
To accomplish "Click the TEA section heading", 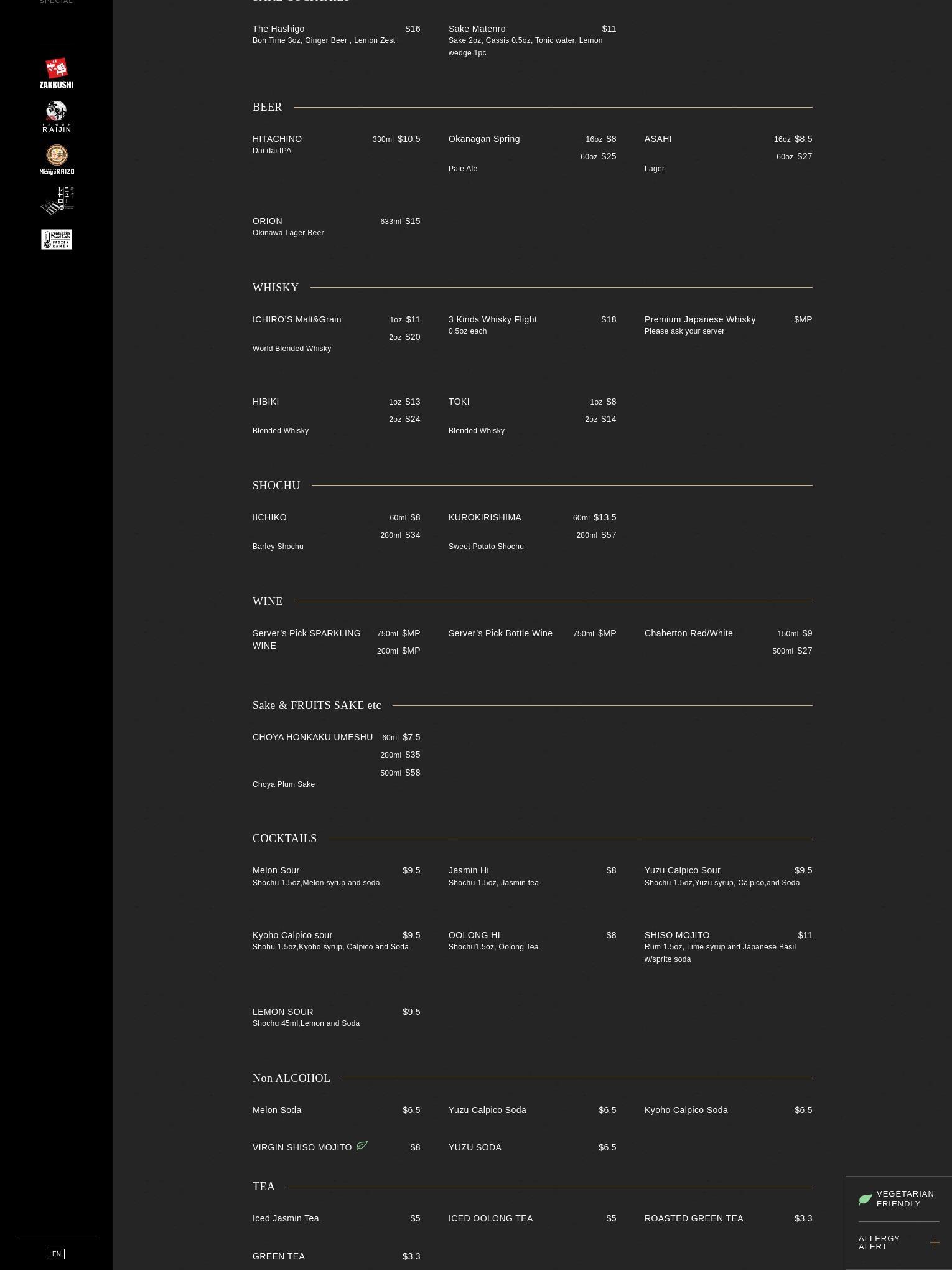I will pyautogui.click(x=264, y=1187).
